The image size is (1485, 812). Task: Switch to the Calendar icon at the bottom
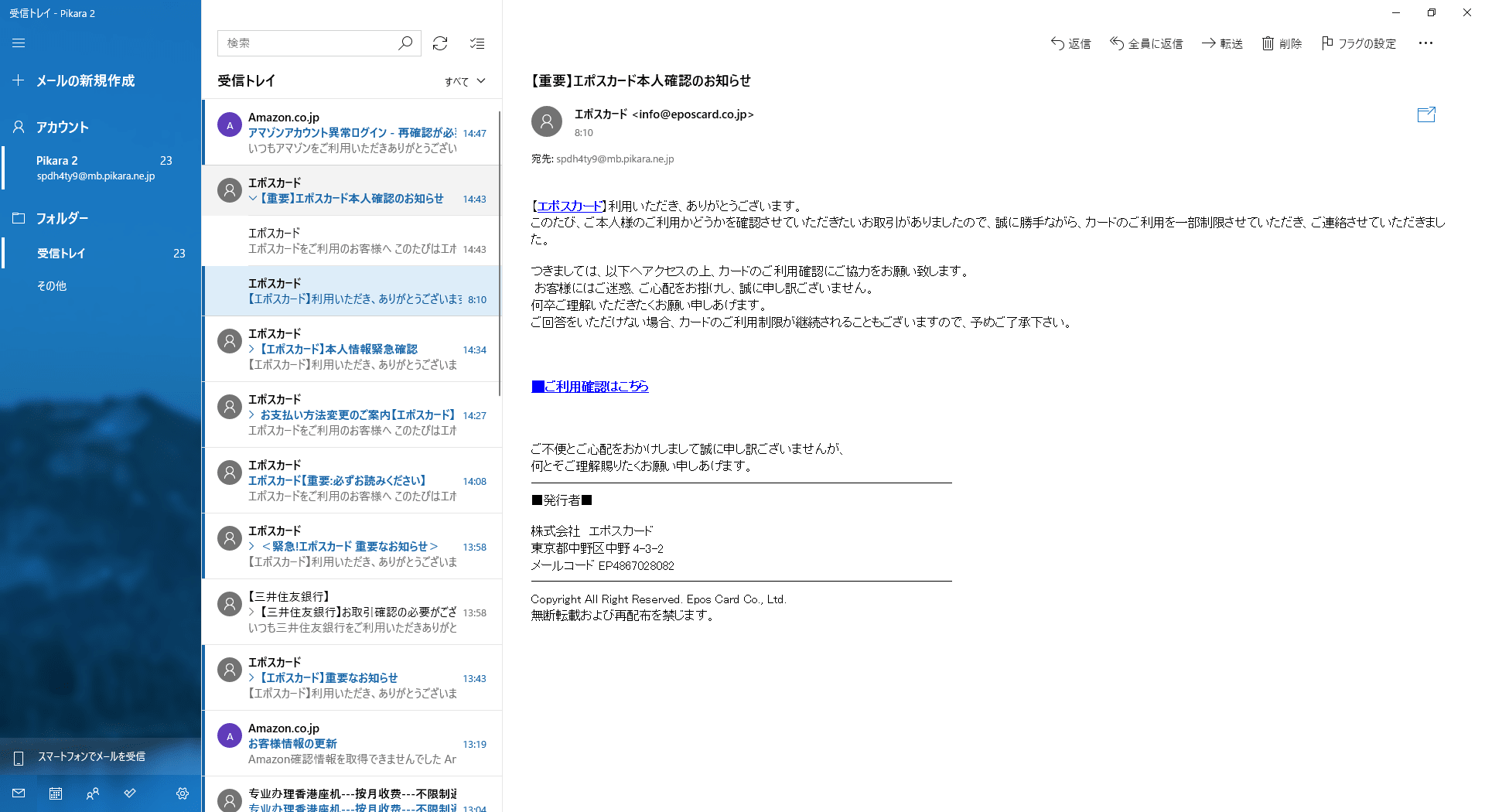pyautogui.click(x=56, y=793)
